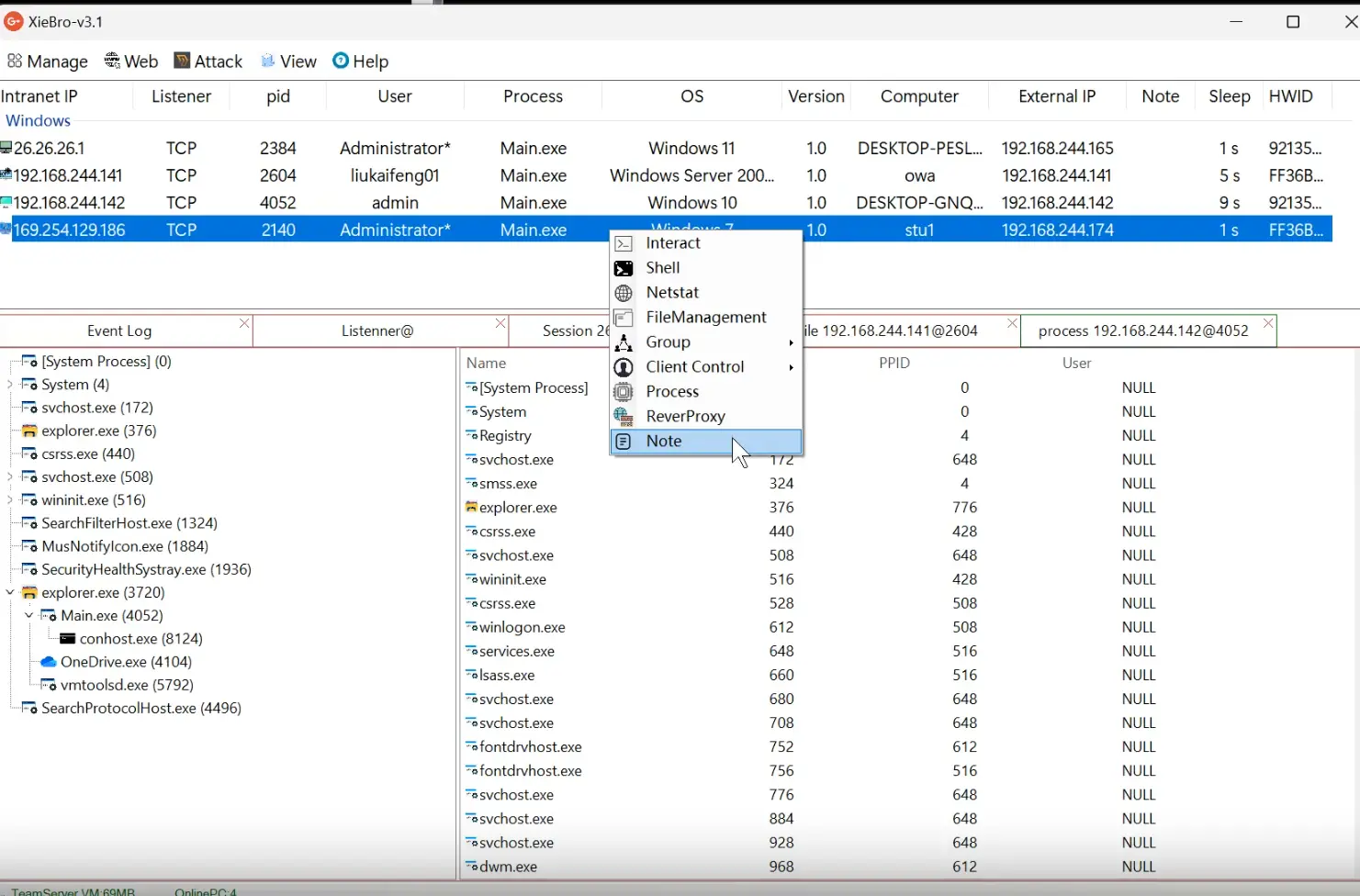1360x896 pixels.
Task: Open FileManagement from context menu
Action: 706,318
